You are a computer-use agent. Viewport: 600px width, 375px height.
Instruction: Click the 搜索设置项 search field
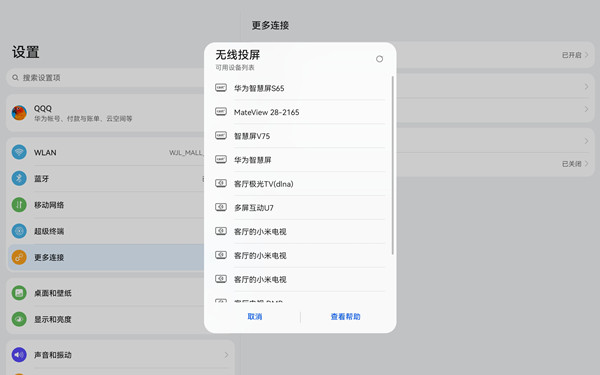pos(106,78)
